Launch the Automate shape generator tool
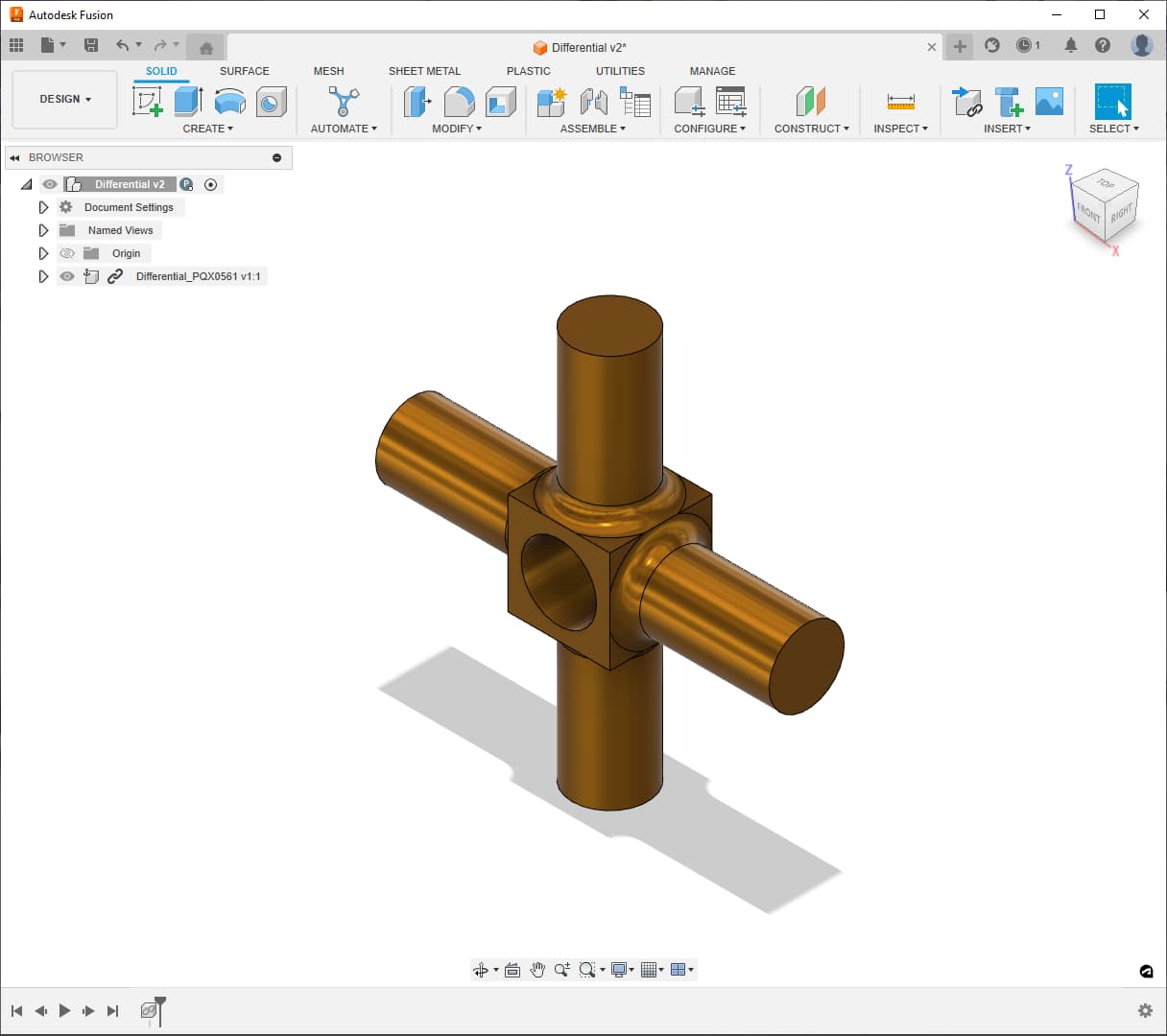Screen dimensions: 1167x1036 click(344, 100)
